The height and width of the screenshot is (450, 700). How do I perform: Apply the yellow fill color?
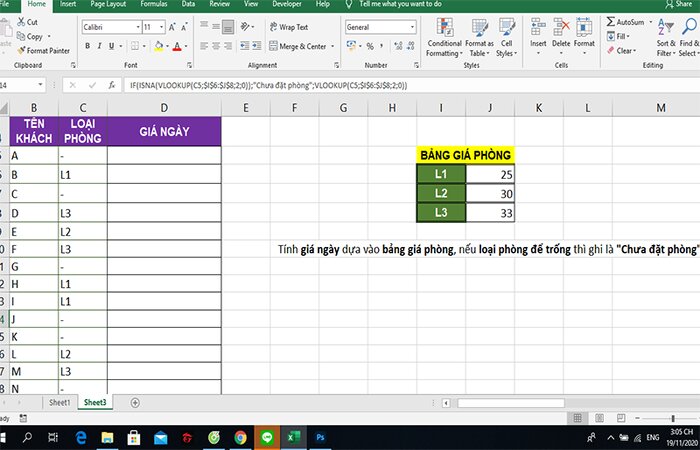(x=159, y=46)
